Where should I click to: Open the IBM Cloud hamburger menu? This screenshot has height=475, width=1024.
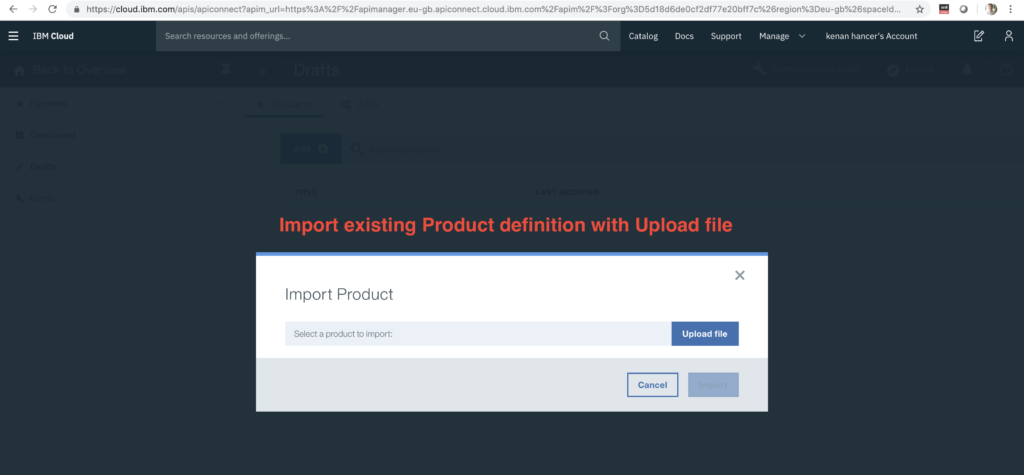(13, 36)
